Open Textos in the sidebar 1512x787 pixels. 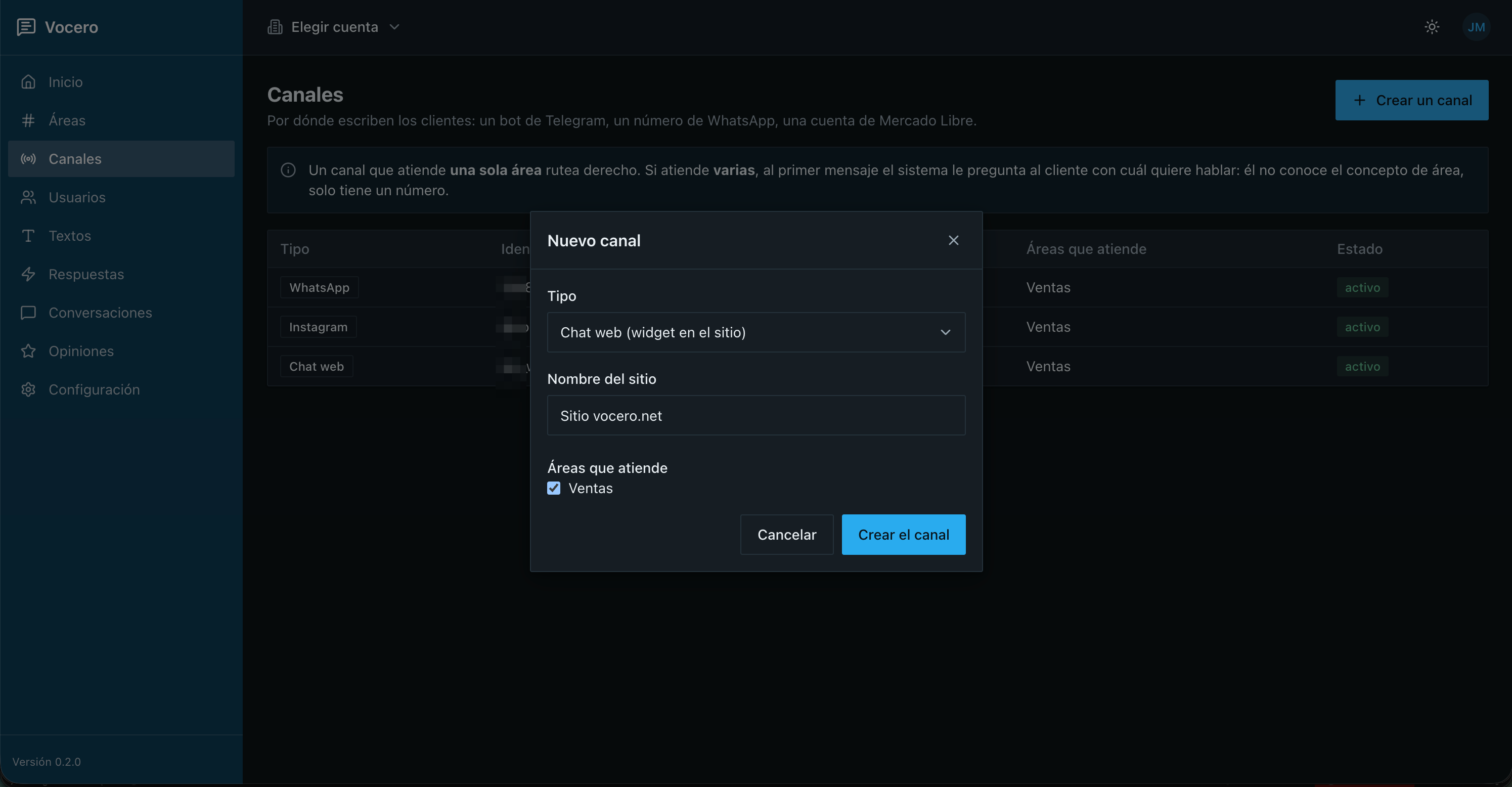click(121, 235)
